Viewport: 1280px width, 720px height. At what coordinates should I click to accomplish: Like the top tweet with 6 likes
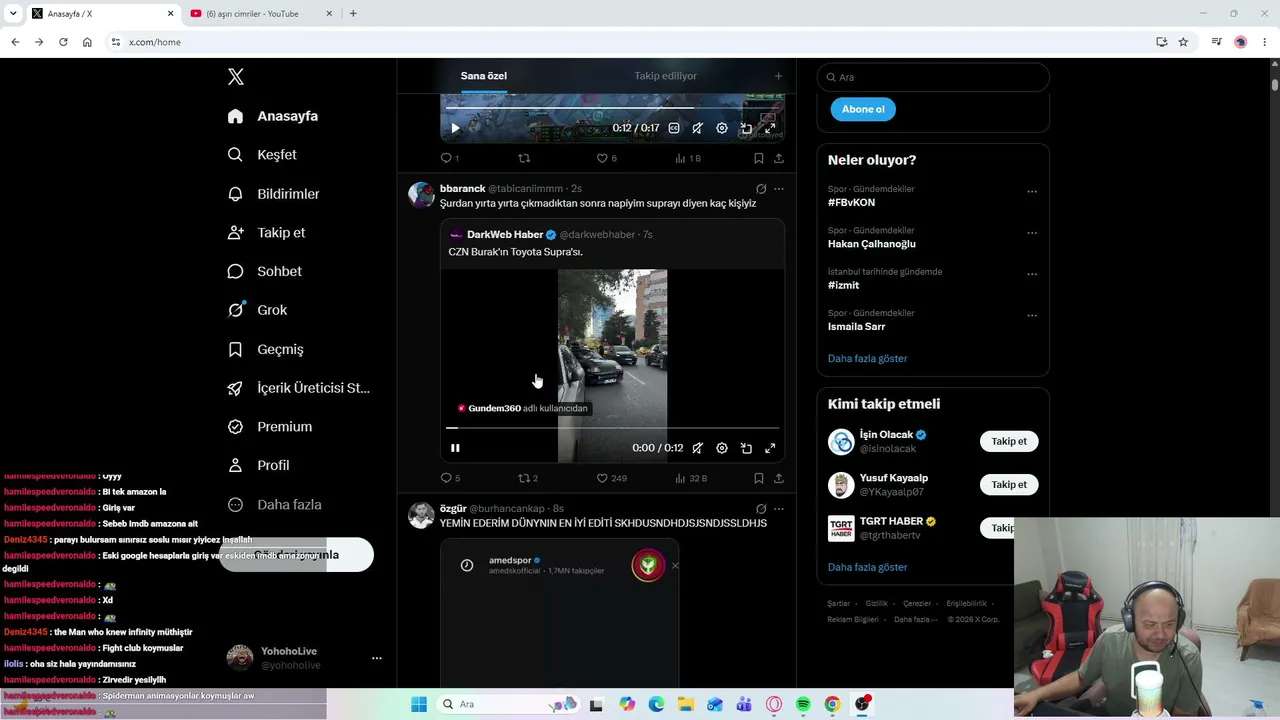pos(606,158)
